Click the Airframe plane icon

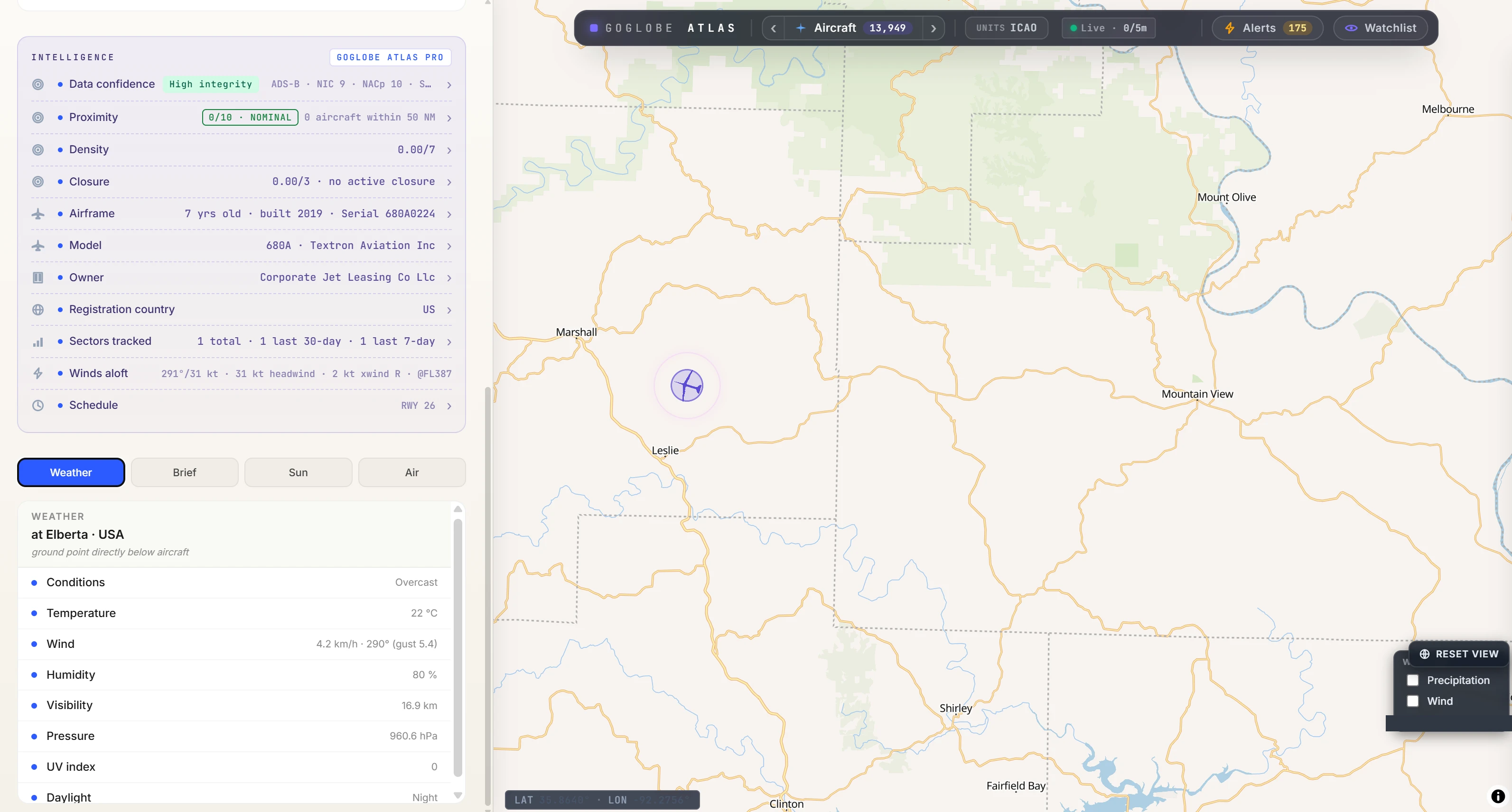(x=37, y=214)
